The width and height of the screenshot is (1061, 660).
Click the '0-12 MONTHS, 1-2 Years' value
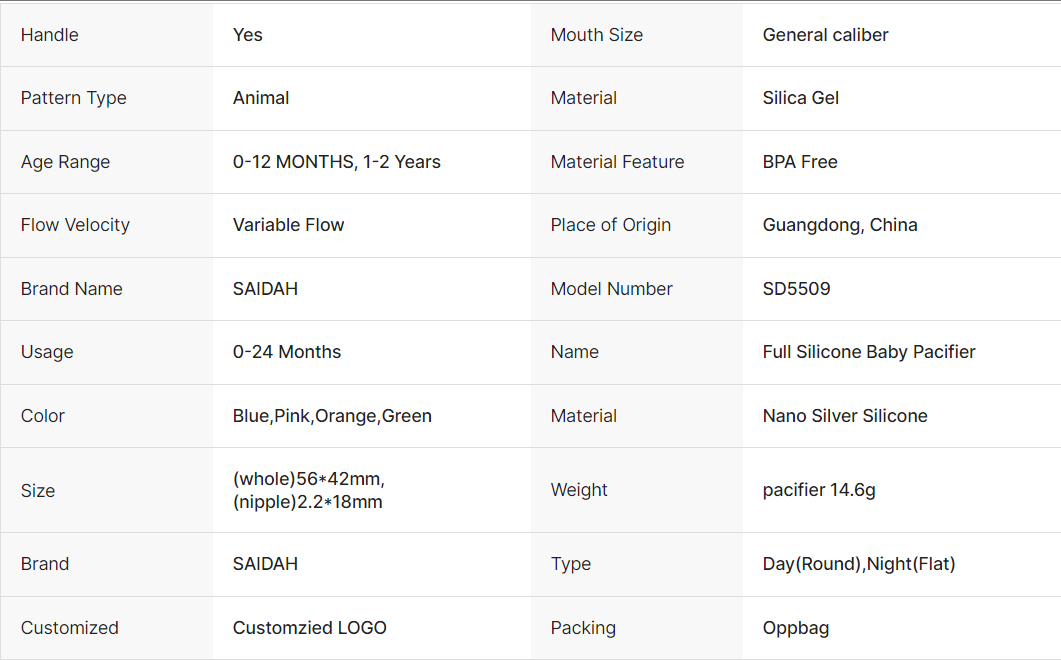coord(336,162)
